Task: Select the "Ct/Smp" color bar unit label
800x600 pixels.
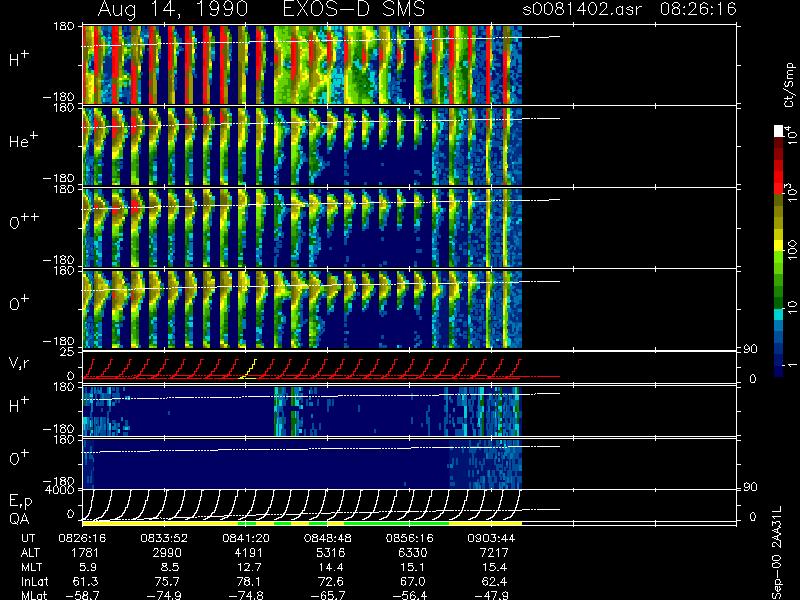Action: 789,85
